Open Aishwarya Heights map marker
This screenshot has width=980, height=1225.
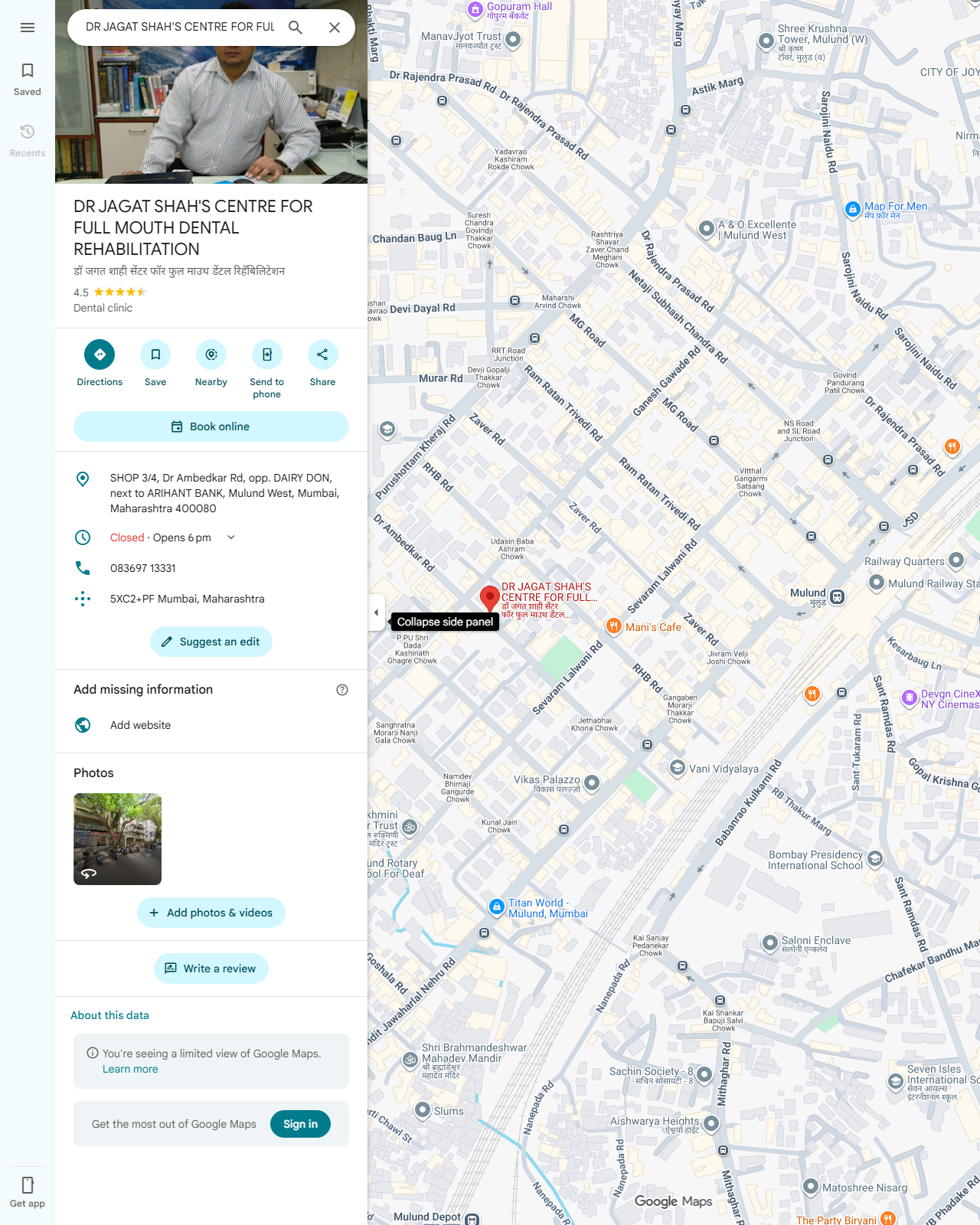click(x=711, y=1123)
